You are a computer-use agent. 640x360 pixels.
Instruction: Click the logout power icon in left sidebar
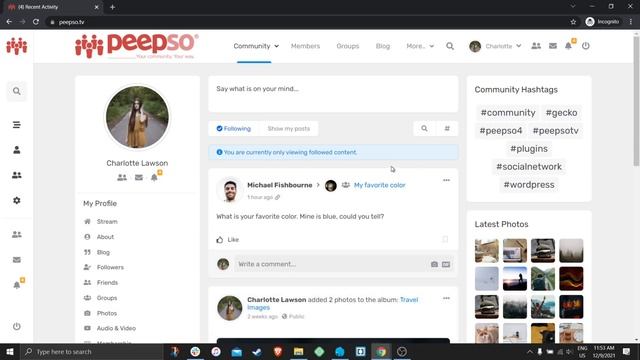tap(16, 327)
